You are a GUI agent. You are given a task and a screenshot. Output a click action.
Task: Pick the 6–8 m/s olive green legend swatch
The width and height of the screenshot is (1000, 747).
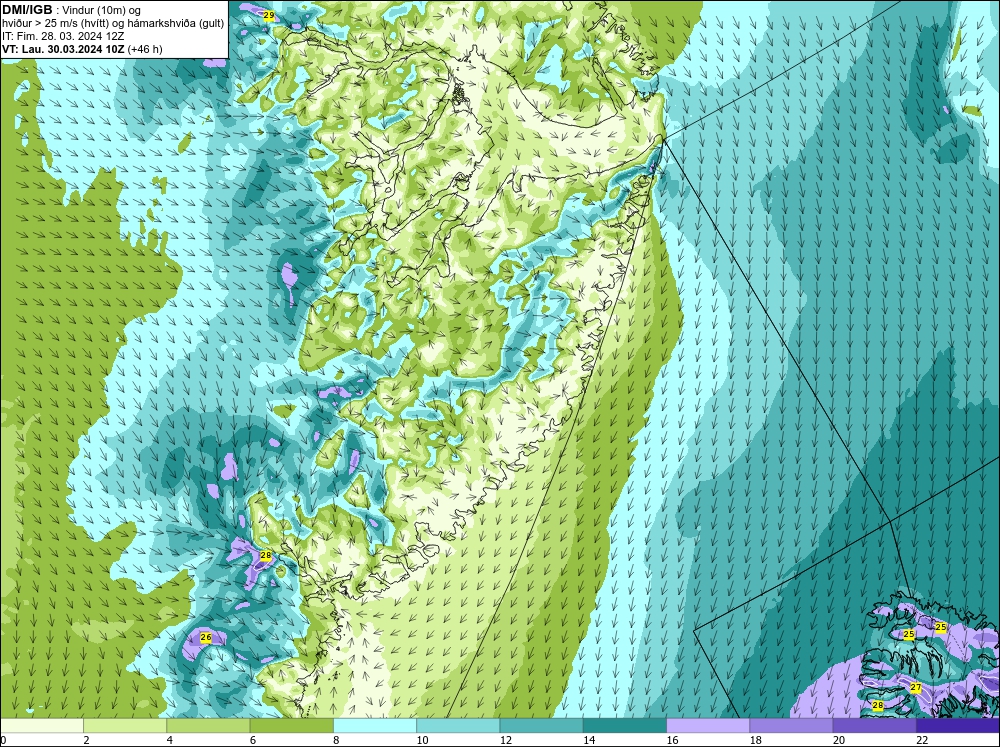(x=291, y=725)
